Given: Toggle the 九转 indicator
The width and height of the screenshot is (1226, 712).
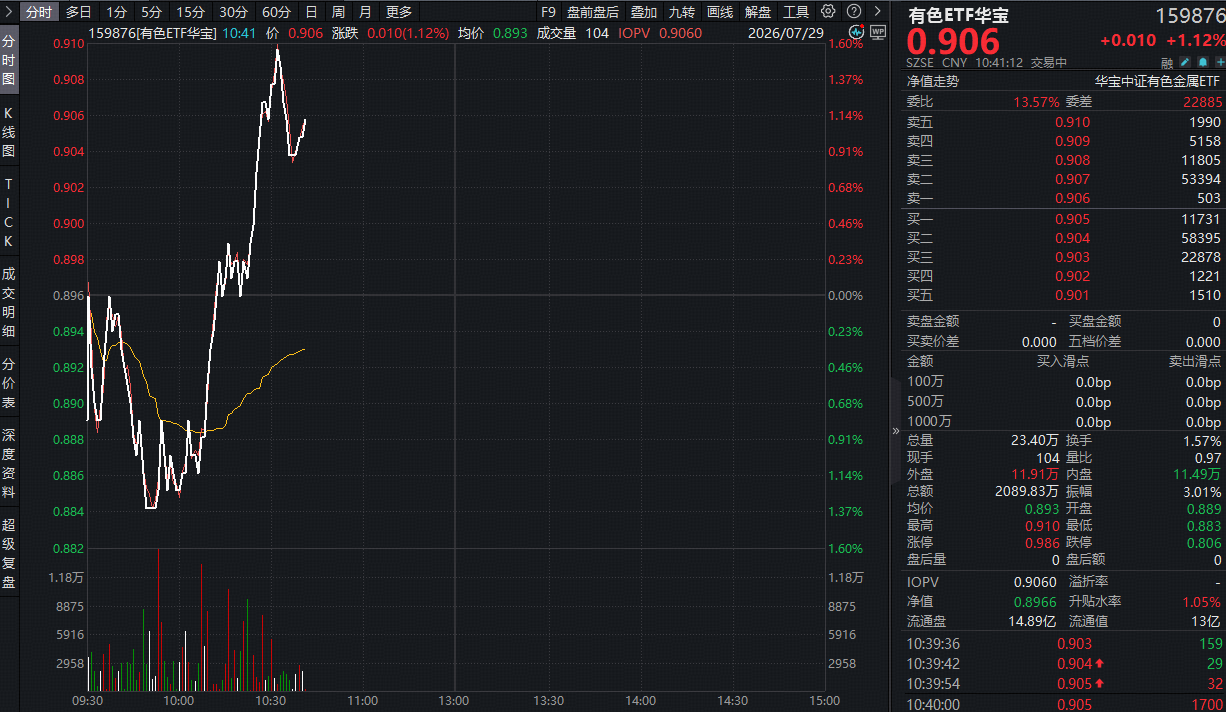Looking at the screenshot, I should pos(682,12).
